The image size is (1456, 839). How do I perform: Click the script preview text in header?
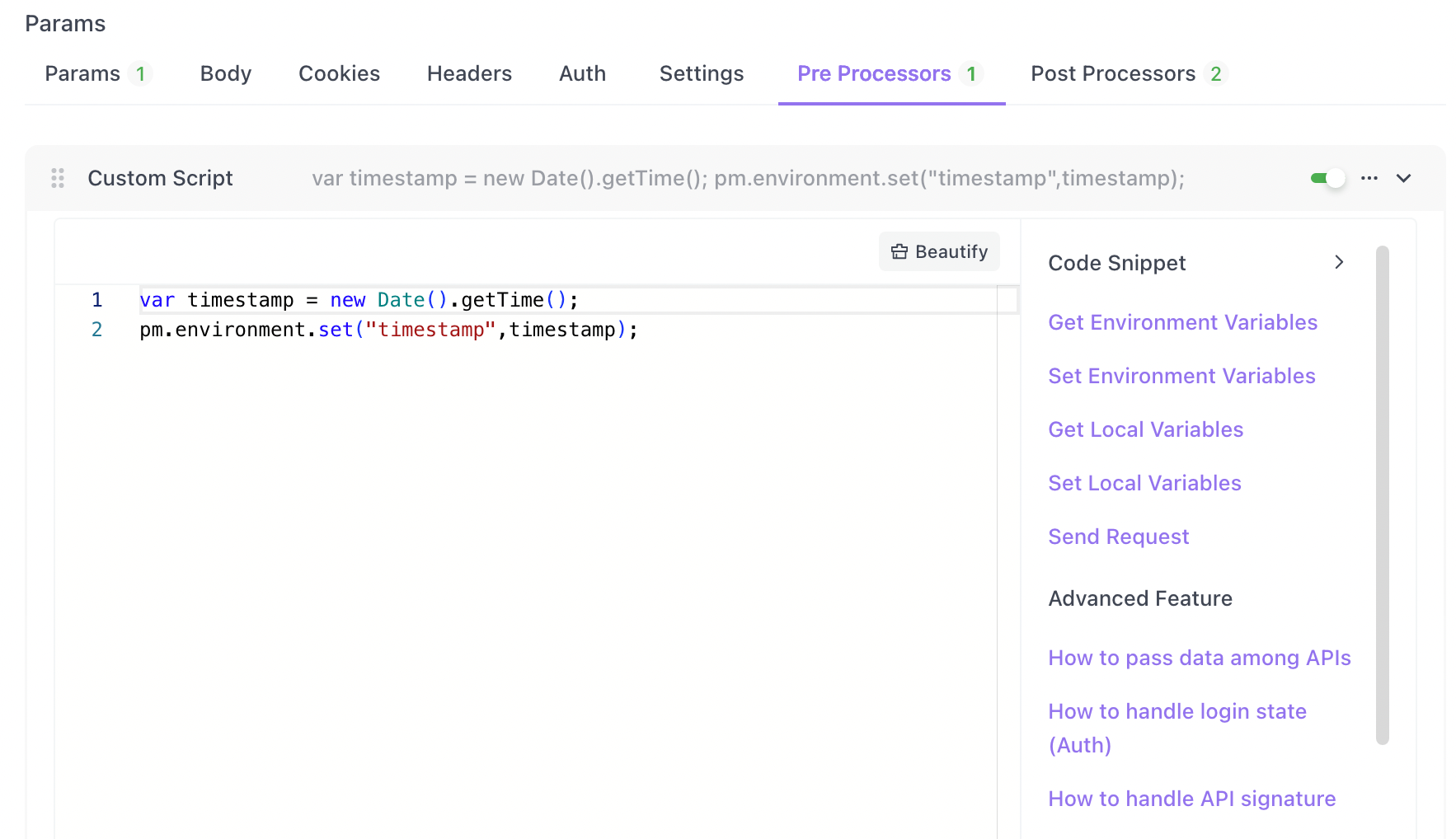[x=748, y=178]
